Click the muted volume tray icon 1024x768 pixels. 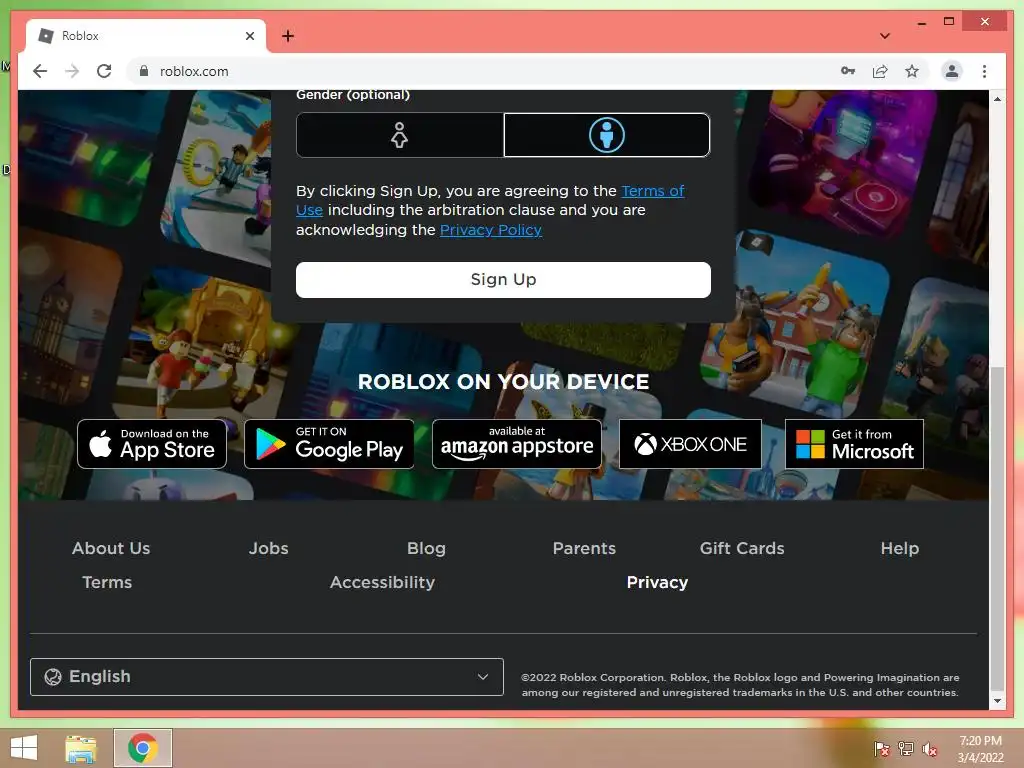[929, 749]
